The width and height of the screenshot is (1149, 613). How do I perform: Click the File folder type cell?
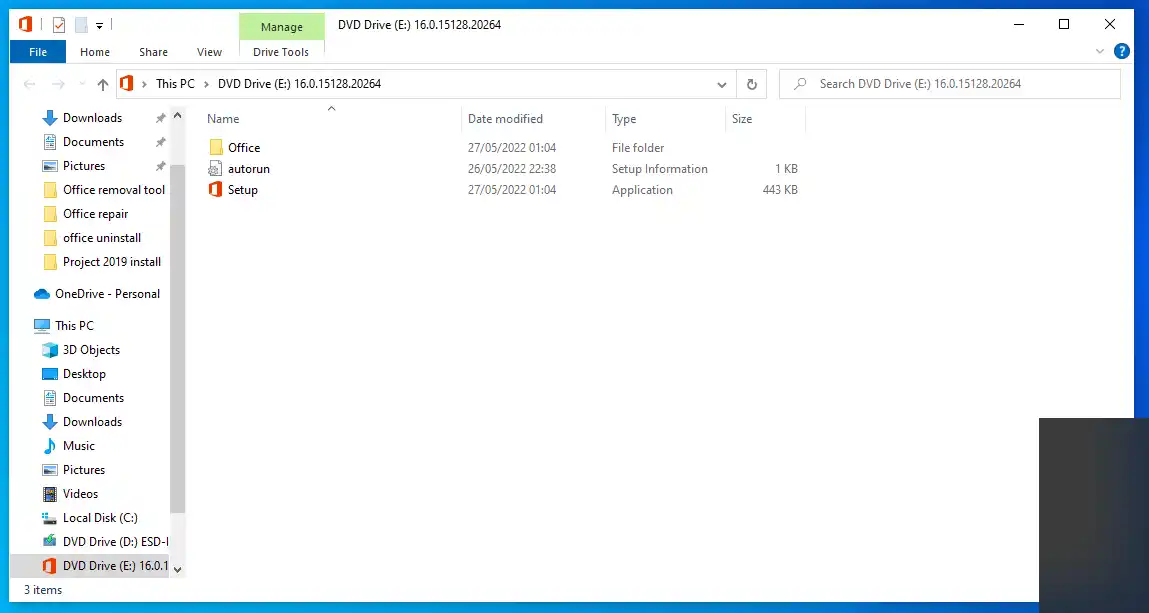click(638, 148)
